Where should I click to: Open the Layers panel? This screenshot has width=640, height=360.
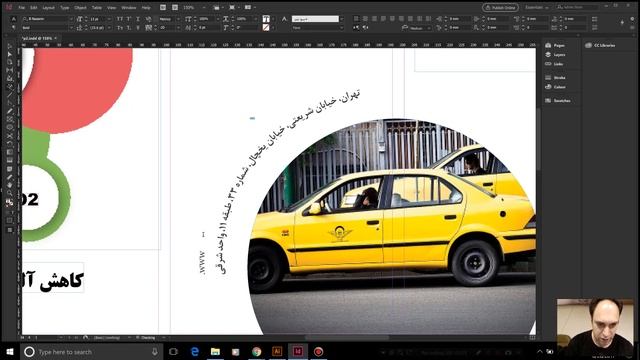coord(556,55)
